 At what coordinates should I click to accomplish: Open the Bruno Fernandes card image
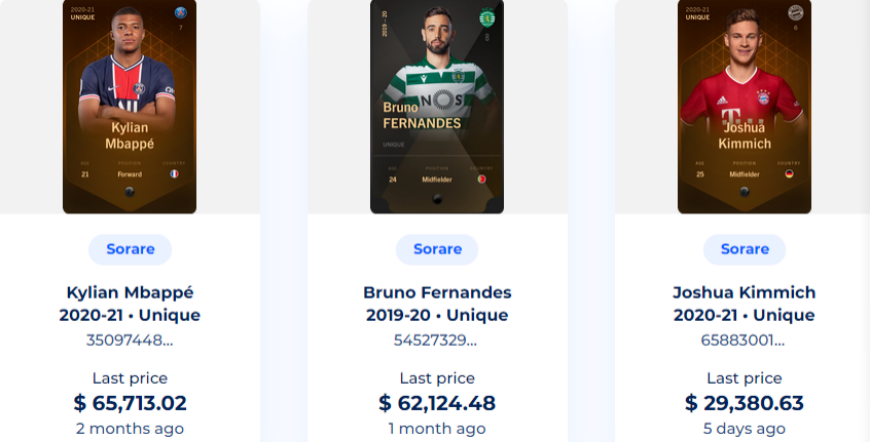click(x=437, y=106)
